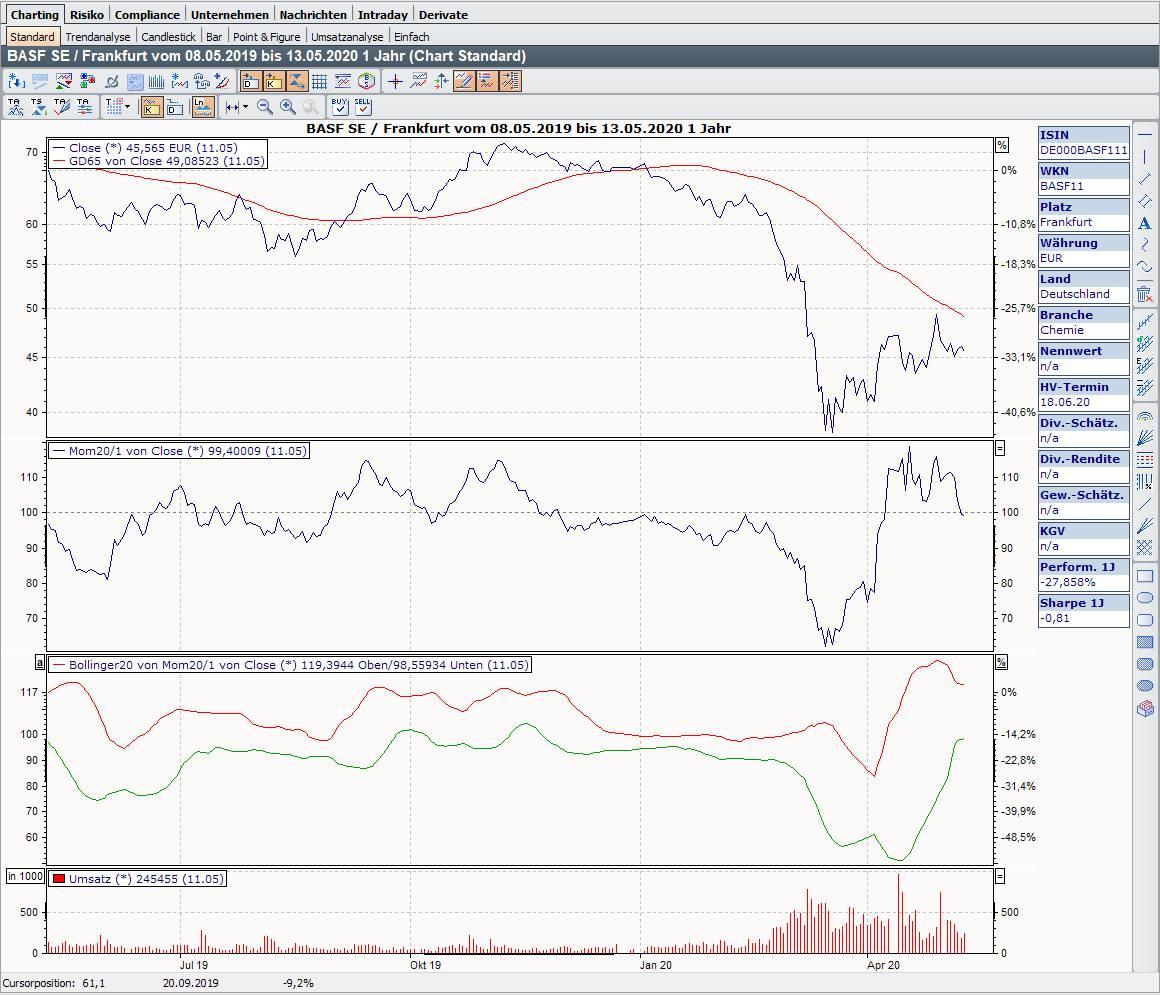Switch to the Risiko tab

(x=87, y=15)
